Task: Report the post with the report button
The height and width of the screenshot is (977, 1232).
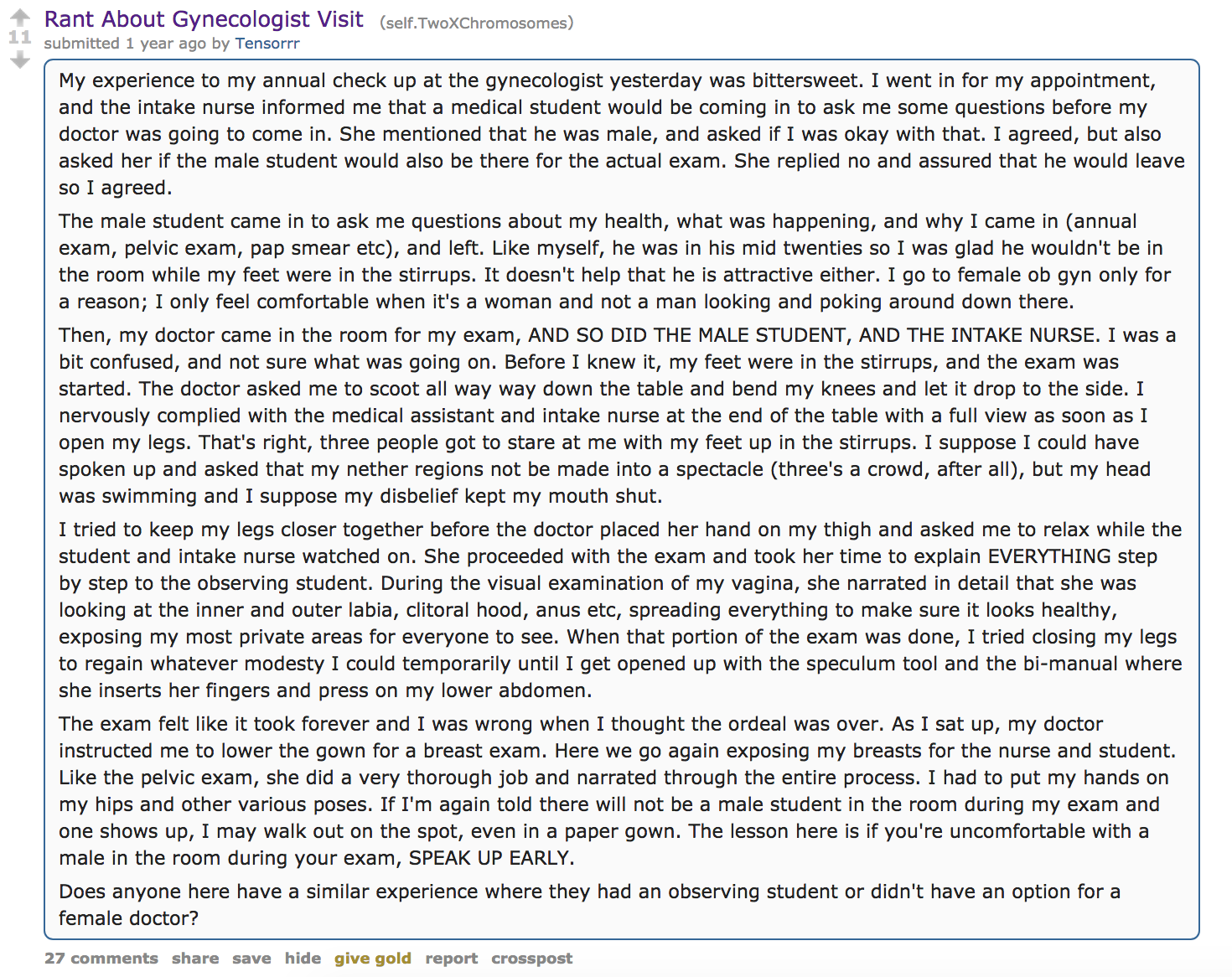Action: coord(451,958)
